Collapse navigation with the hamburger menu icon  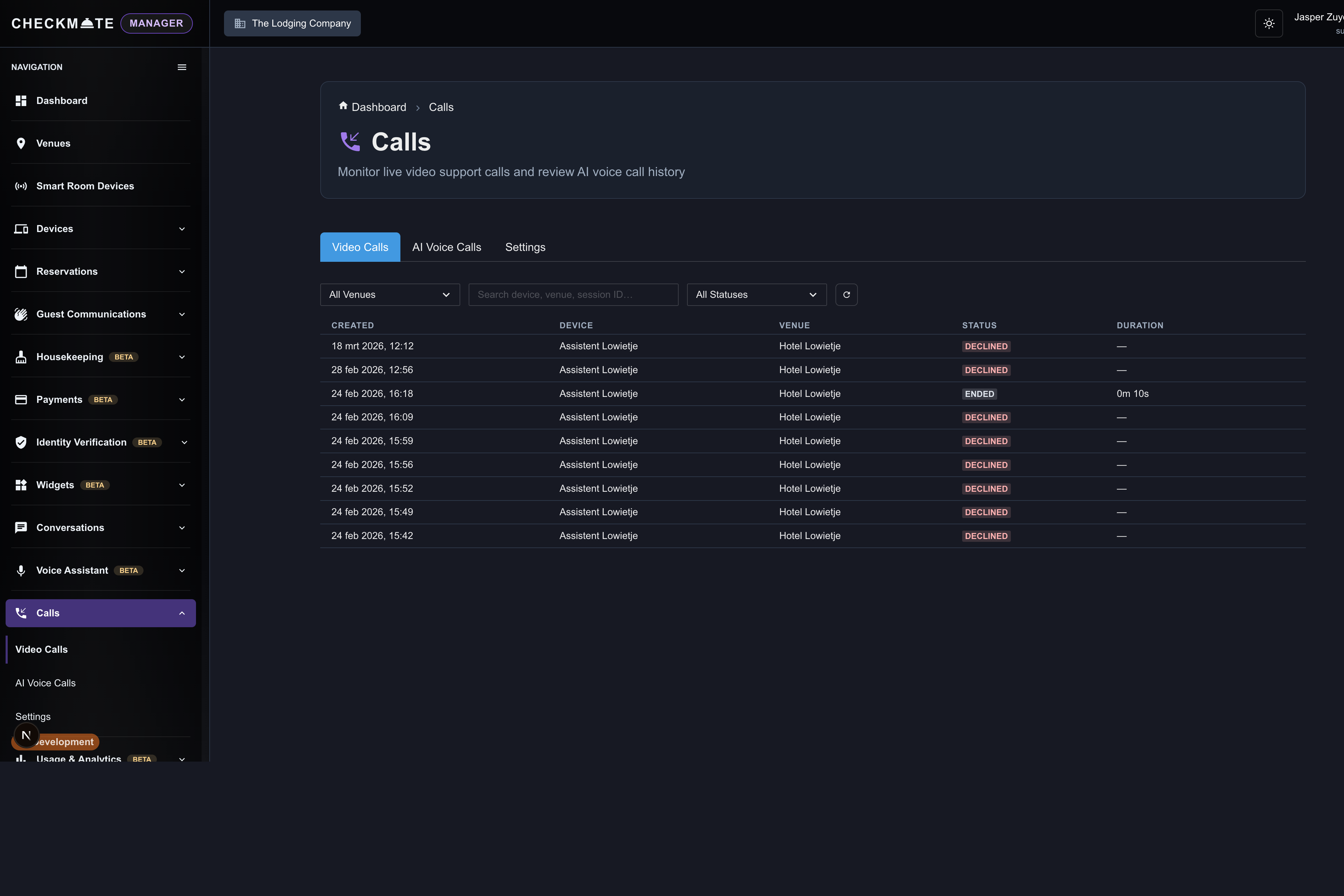coord(182,68)
